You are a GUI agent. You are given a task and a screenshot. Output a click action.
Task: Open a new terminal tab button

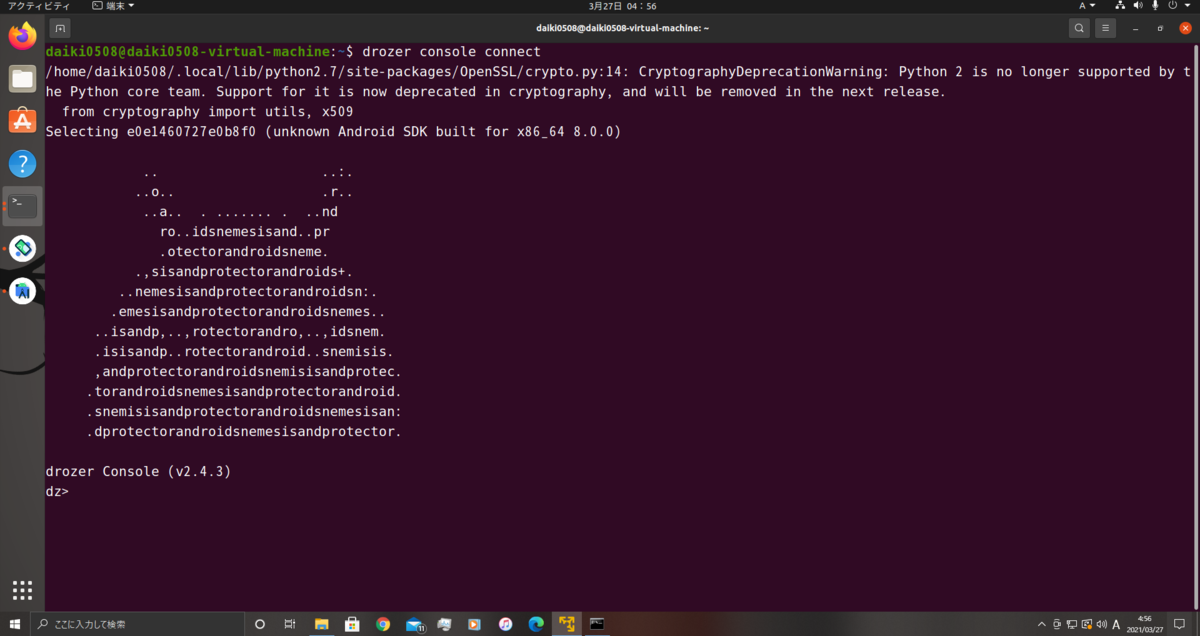point(61,28)
